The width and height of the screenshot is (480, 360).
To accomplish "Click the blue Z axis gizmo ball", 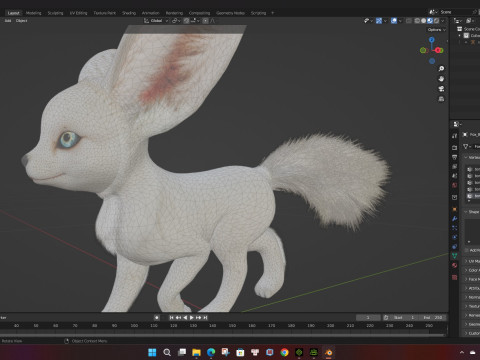I will coord(432,40).
